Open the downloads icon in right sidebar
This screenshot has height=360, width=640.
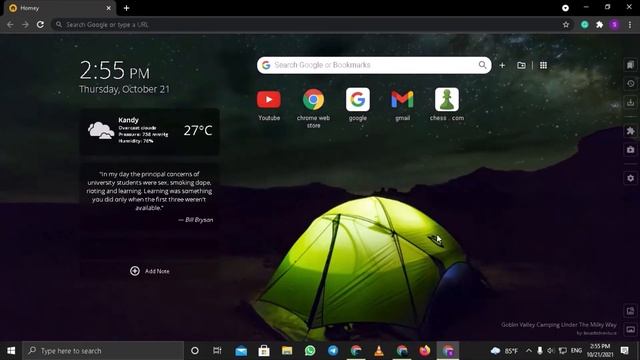(630, 102)
